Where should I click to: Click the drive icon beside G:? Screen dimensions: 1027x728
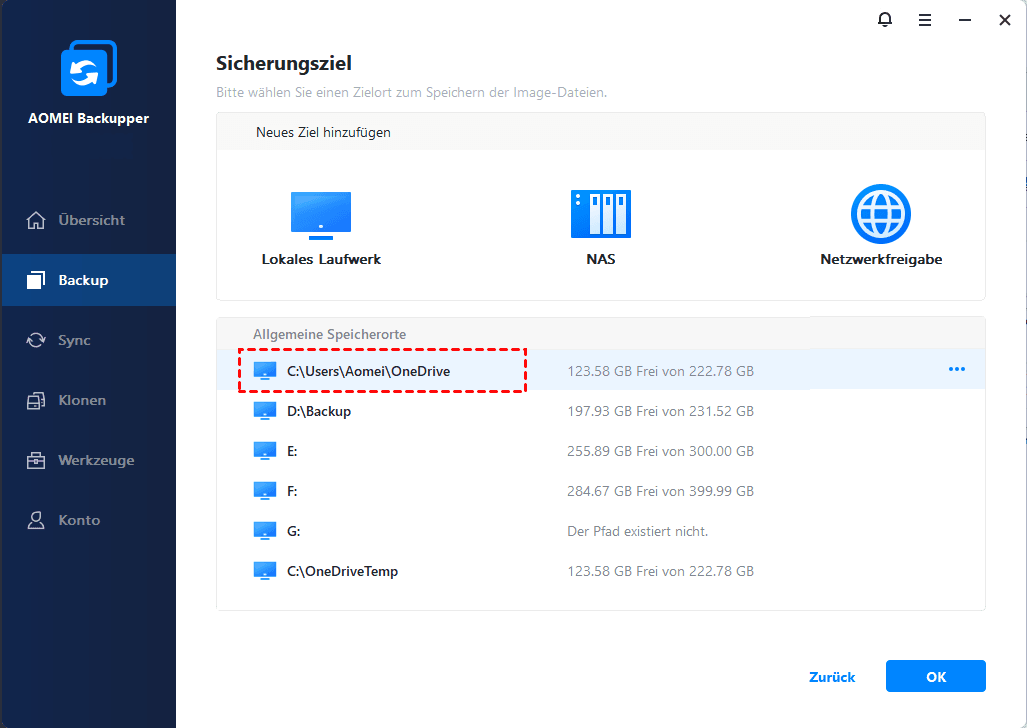(x=265, y=531)
